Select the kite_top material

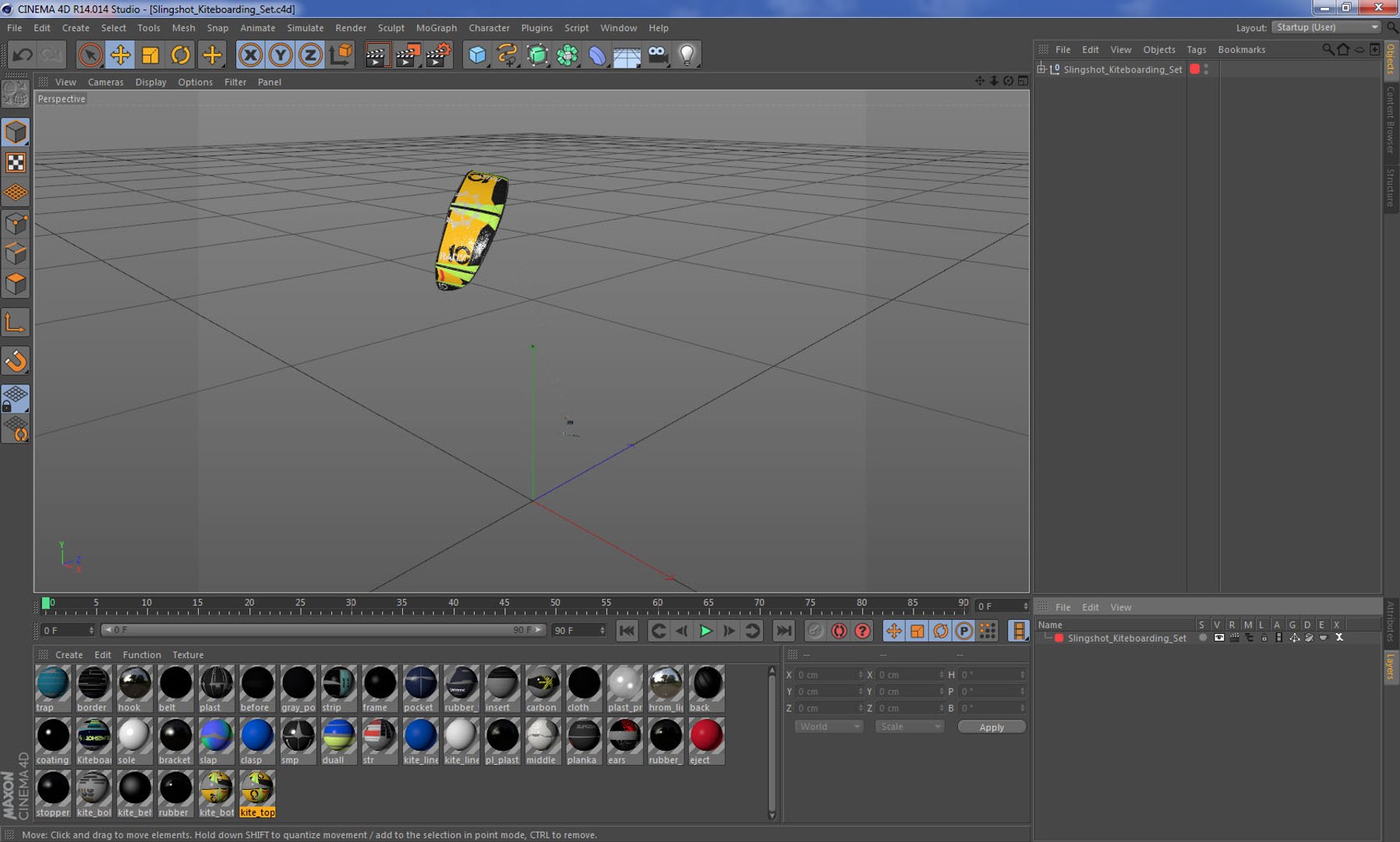[257, 794]
